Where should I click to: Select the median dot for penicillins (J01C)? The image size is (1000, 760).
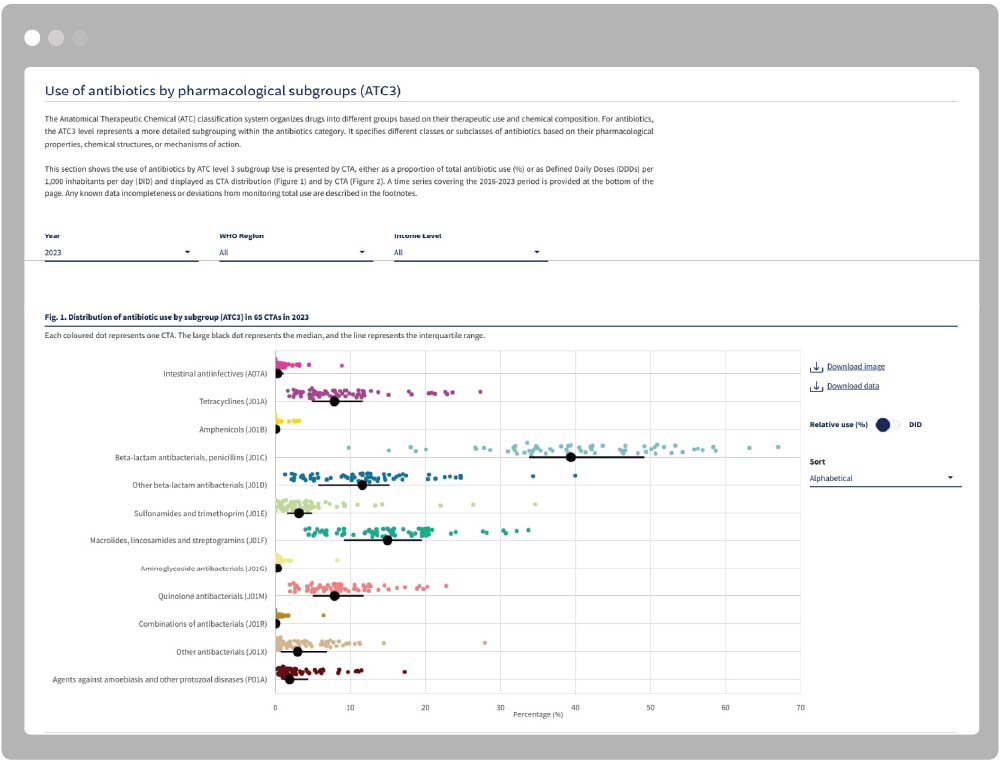click(x=571, y=457)
